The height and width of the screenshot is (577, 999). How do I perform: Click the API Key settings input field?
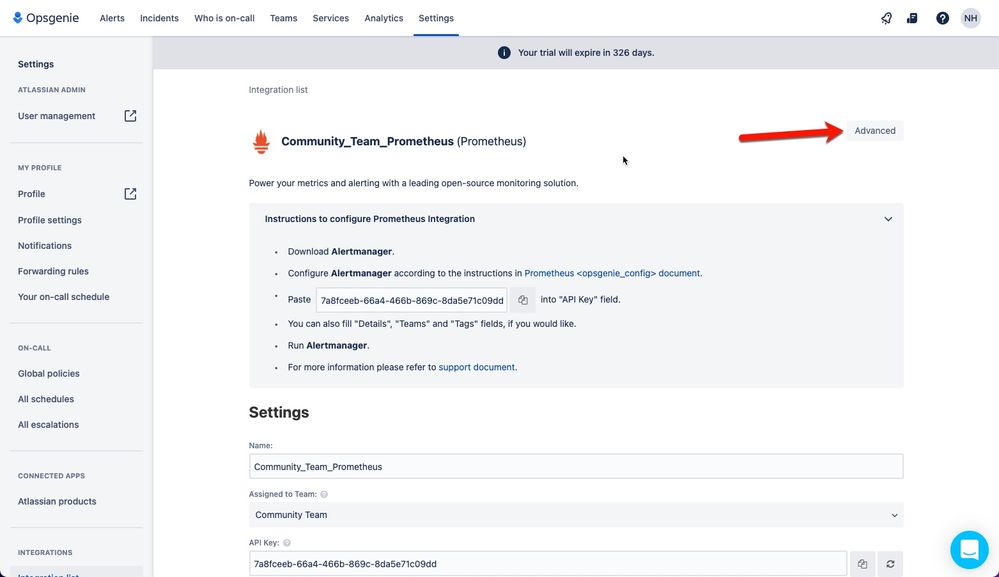tap(548, 564)
